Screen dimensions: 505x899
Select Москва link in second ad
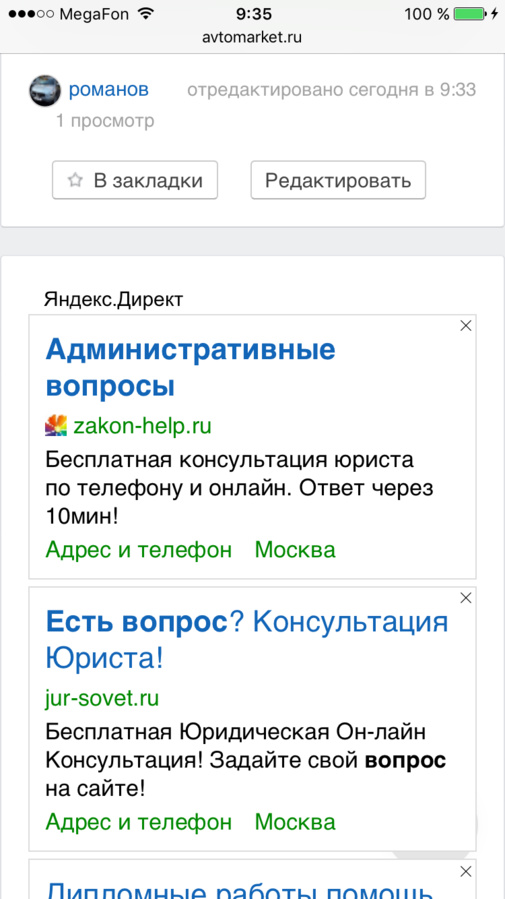click(x=295, y=822)
